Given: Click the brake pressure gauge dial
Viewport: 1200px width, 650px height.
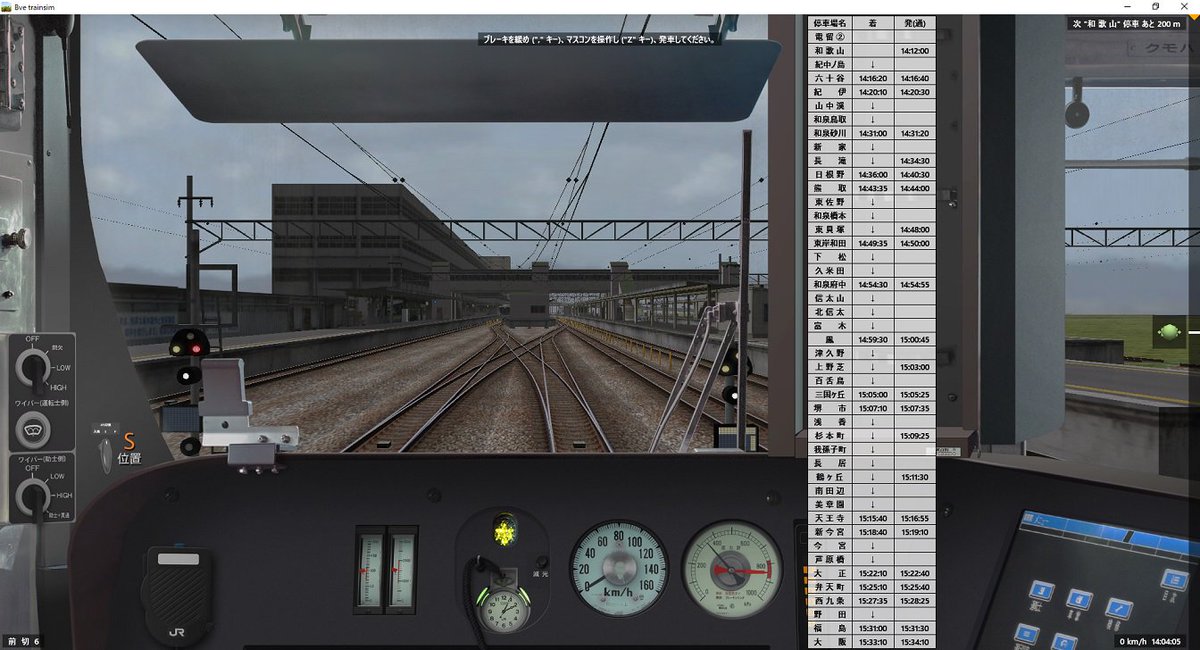Looking at the screenshot, I should point(732,569).
